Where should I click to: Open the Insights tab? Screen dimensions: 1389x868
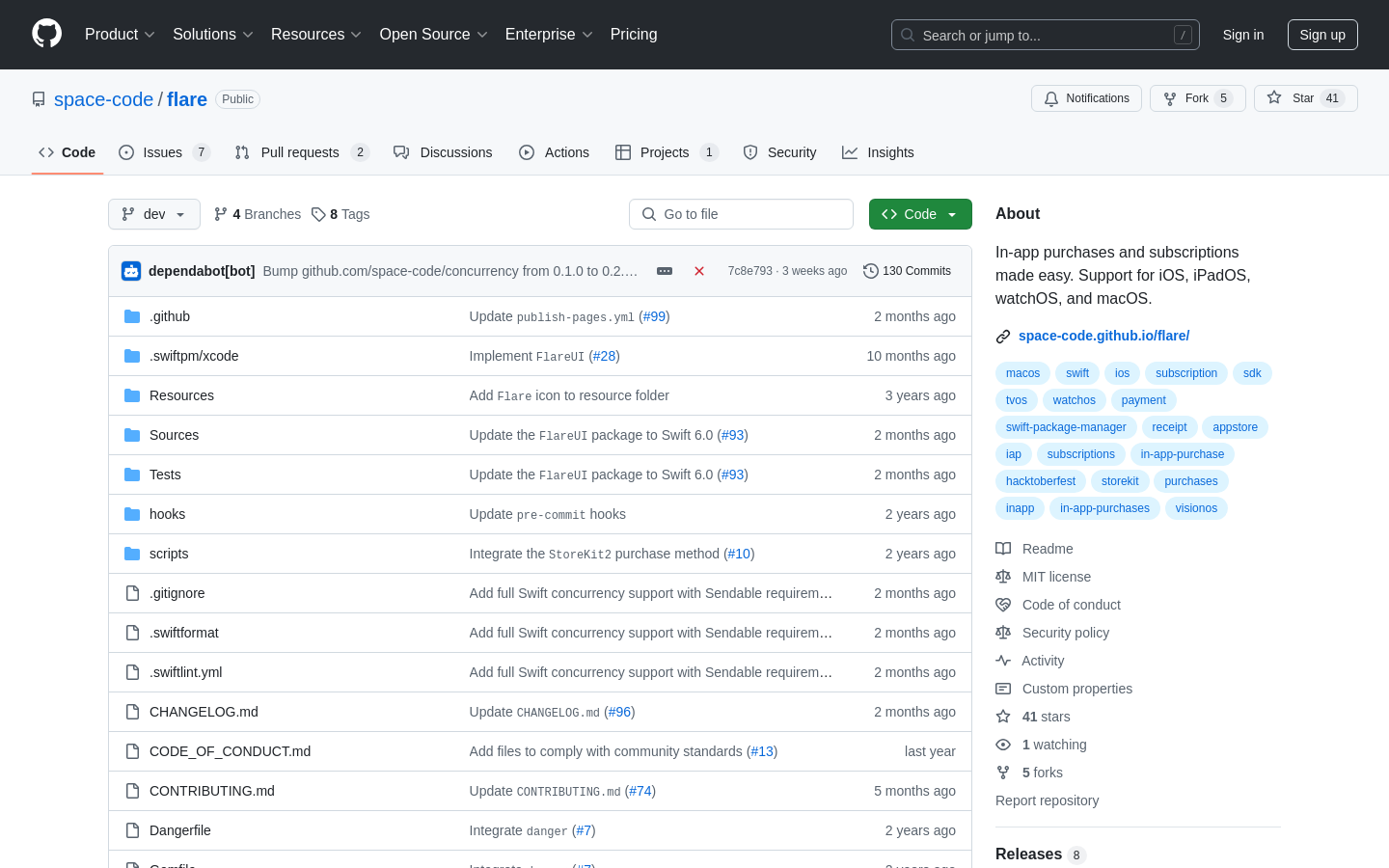[878, 152]
